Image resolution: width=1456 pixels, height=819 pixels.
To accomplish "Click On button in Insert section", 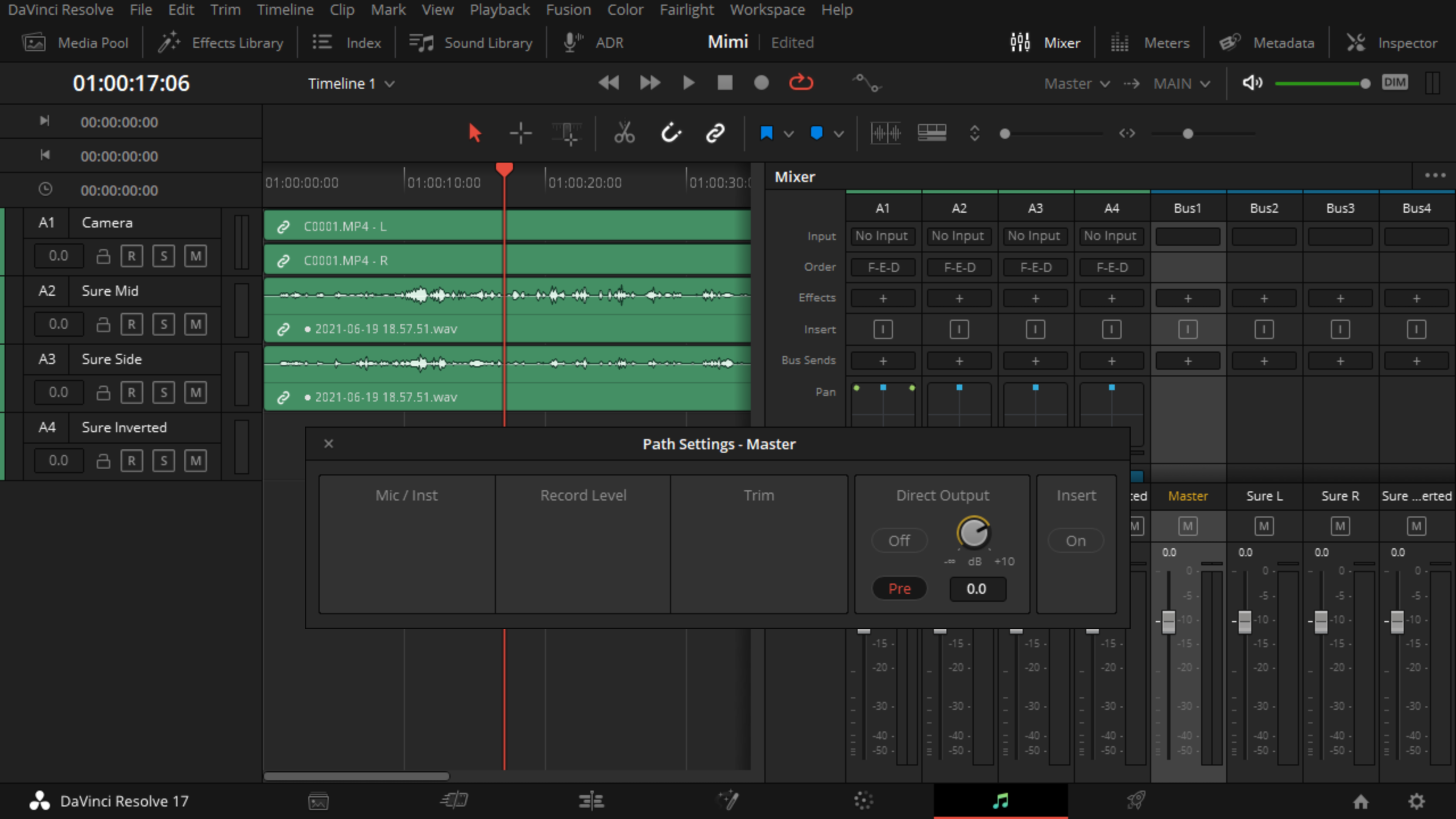I will click(x=1076, y=541).
